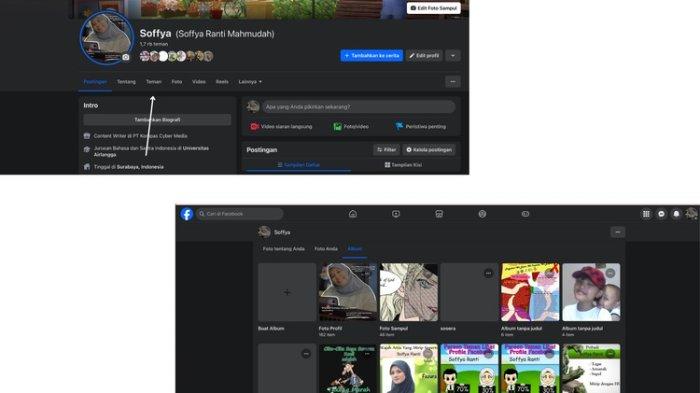Open menu grid icon at top right
Image resolution: width=700 pixels, height=393 pixels.
[646, 214]
